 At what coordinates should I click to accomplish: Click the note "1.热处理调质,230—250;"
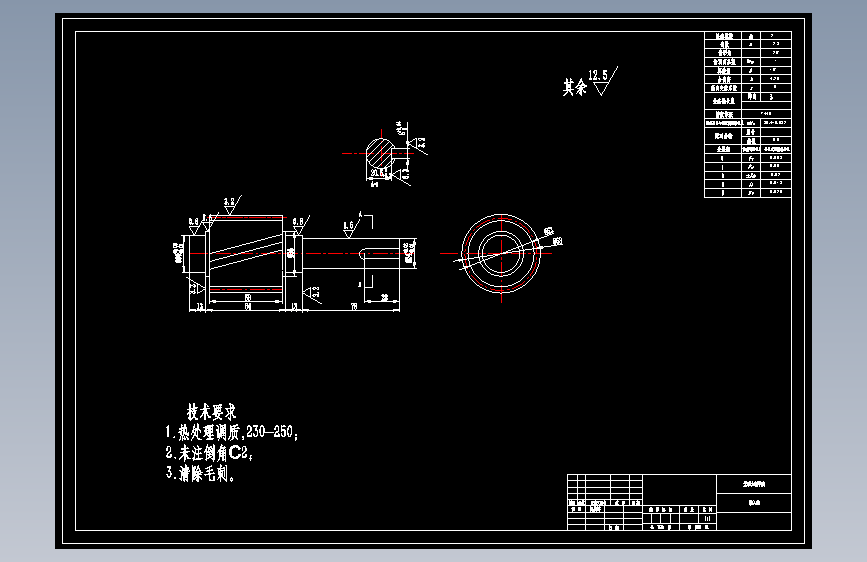pos(232,432)
